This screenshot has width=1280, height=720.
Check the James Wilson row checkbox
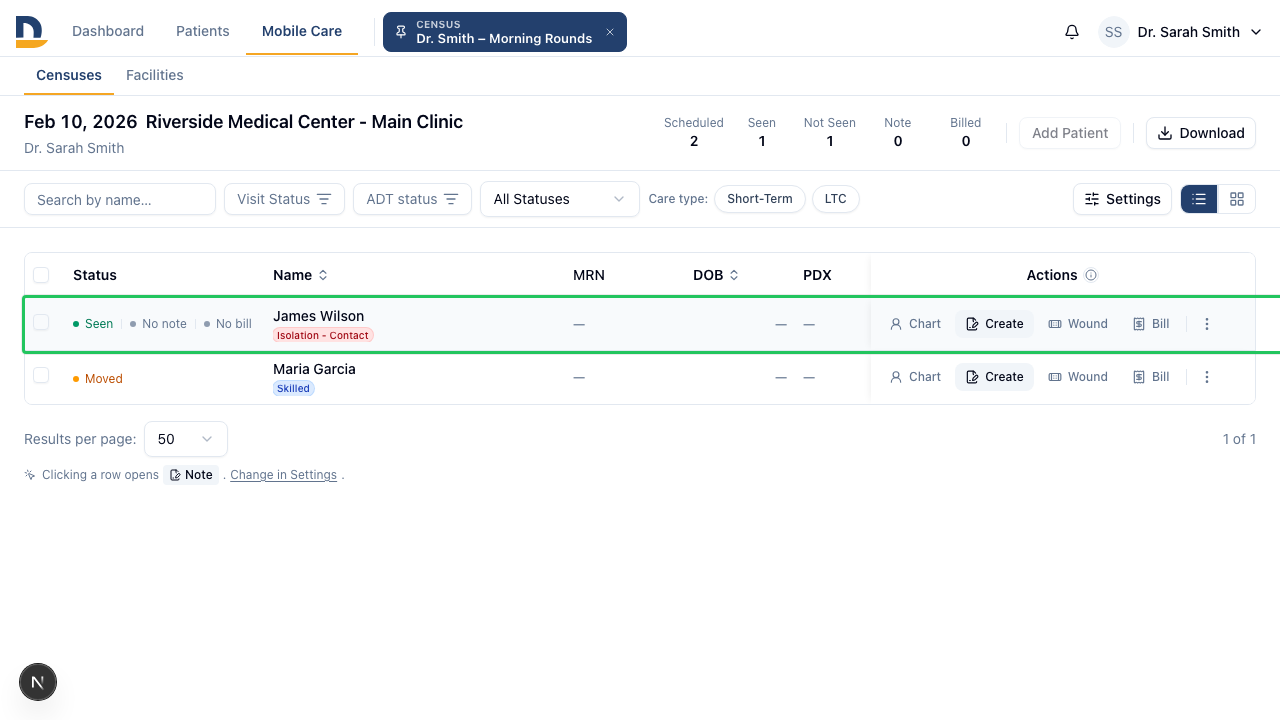(x=41, y=322)
